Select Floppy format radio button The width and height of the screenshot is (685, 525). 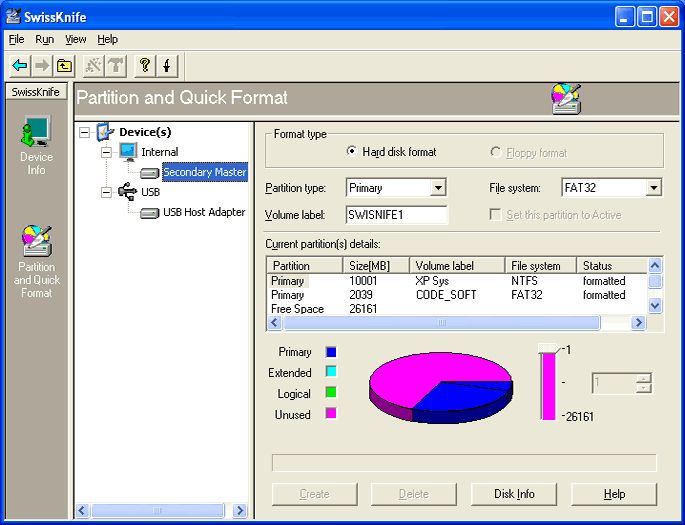coord(495,152)
